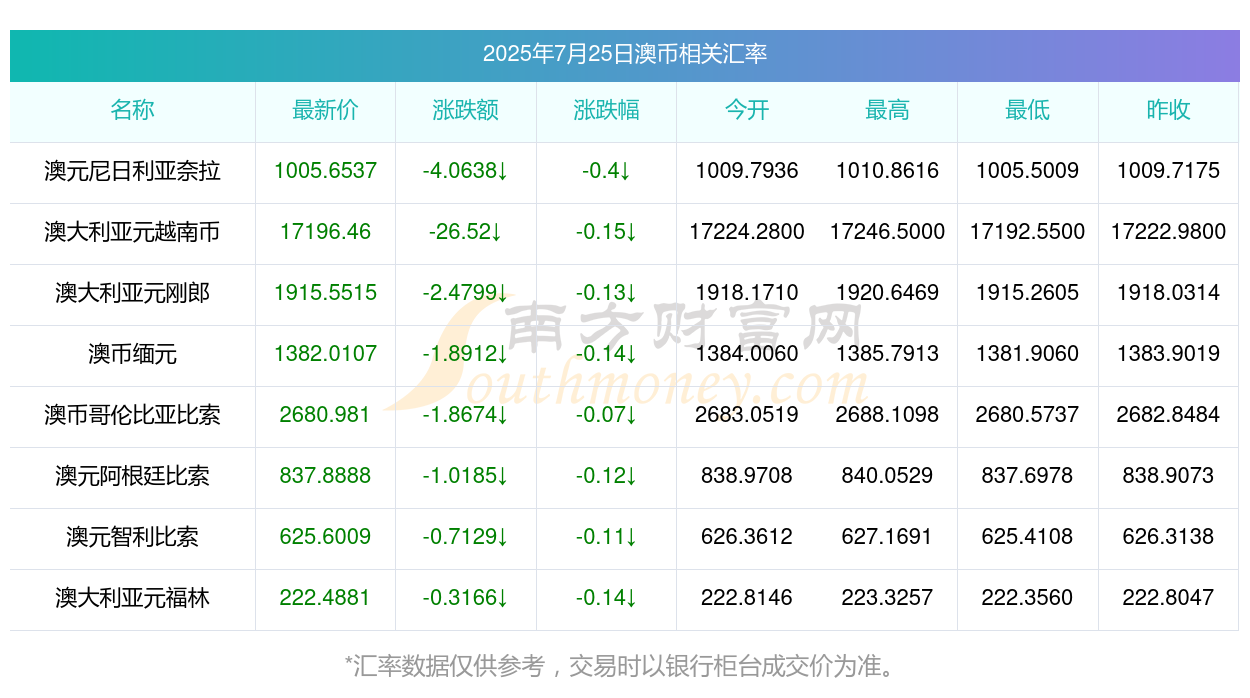Select the 涨跌幅 column header
This screenshot has width=1250, height=698.
pos(606,110)
